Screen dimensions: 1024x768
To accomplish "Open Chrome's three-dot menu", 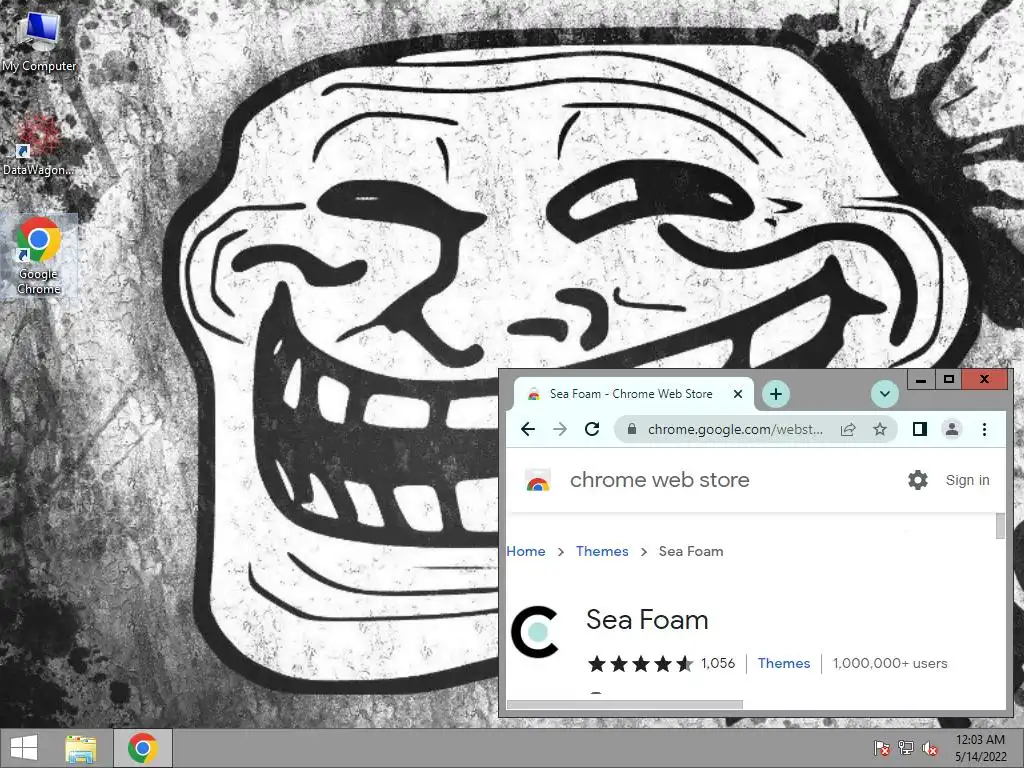I will [984, 429].
